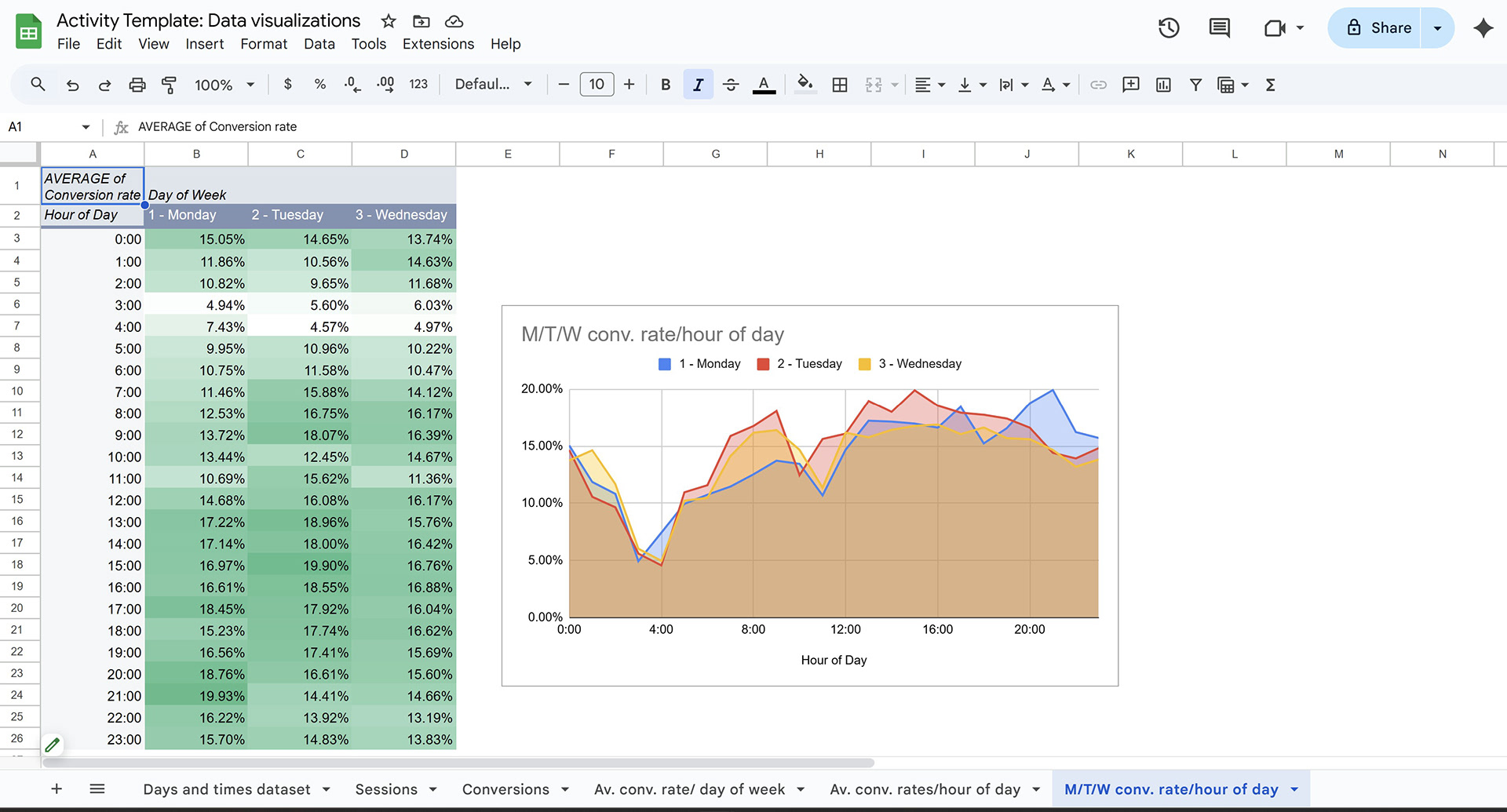Click the Insert comment icon
Screen dimensions: 1507x812
1131,85
